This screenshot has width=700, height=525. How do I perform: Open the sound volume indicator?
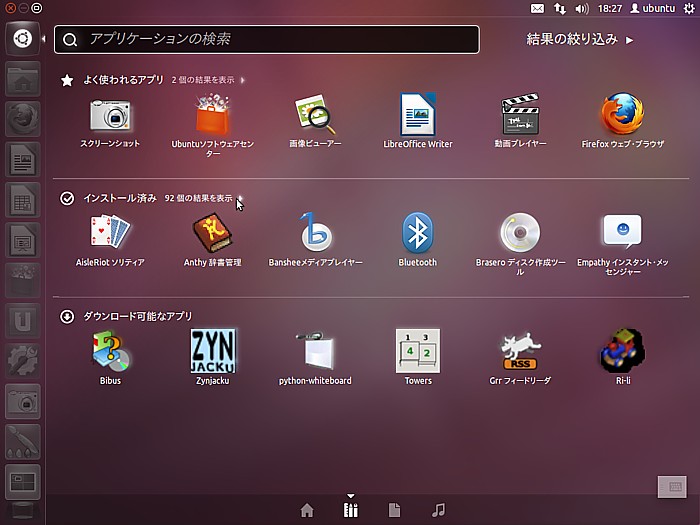click(582, 8)
